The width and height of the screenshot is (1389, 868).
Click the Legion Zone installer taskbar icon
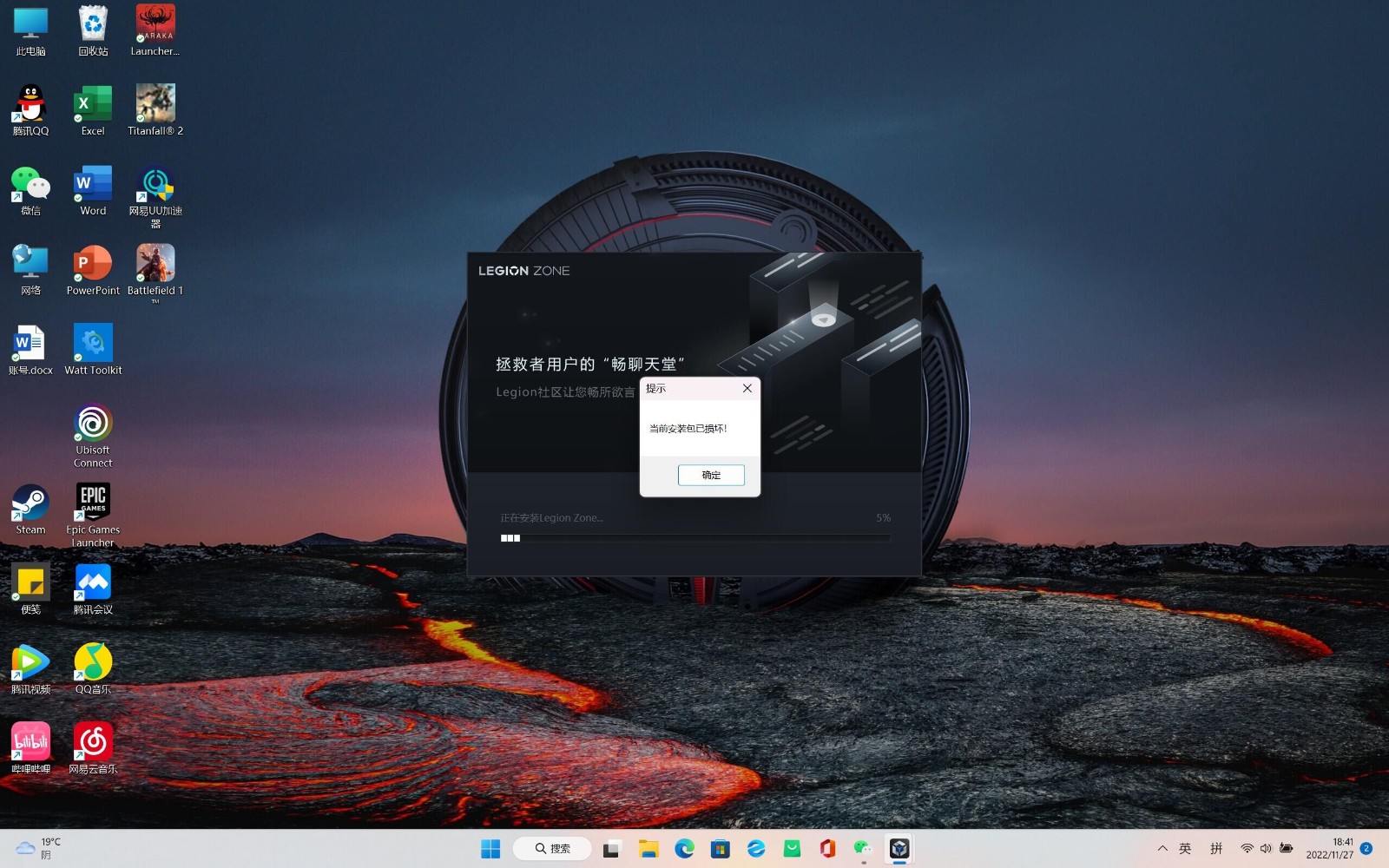(899, 848)
